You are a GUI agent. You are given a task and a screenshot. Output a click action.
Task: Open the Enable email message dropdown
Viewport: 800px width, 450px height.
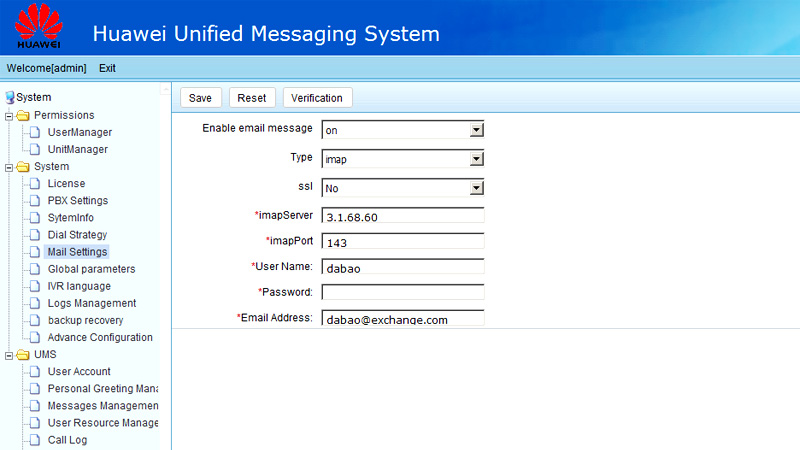click(x=476, y=130)
